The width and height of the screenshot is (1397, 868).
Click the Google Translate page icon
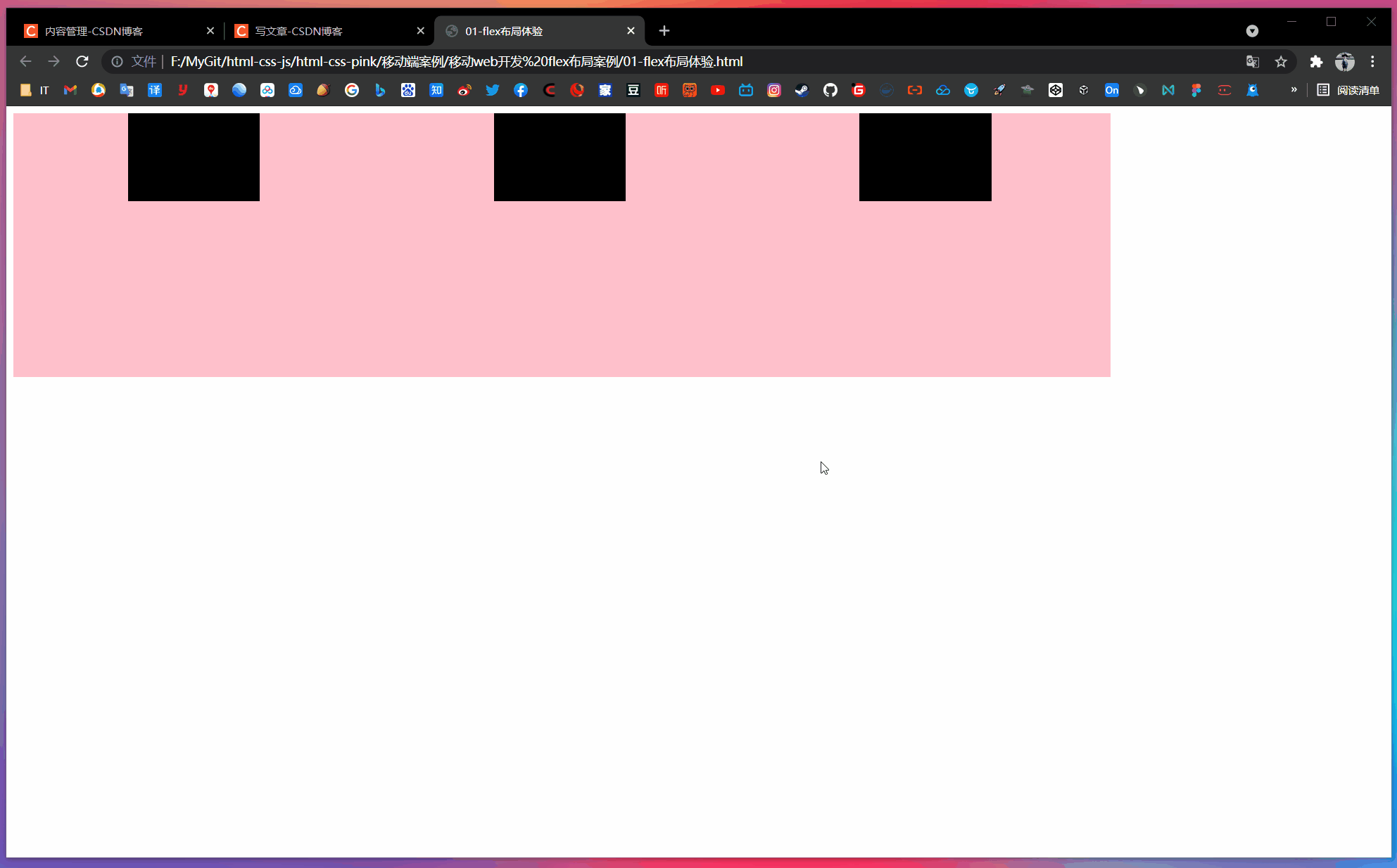(1253, 62)
